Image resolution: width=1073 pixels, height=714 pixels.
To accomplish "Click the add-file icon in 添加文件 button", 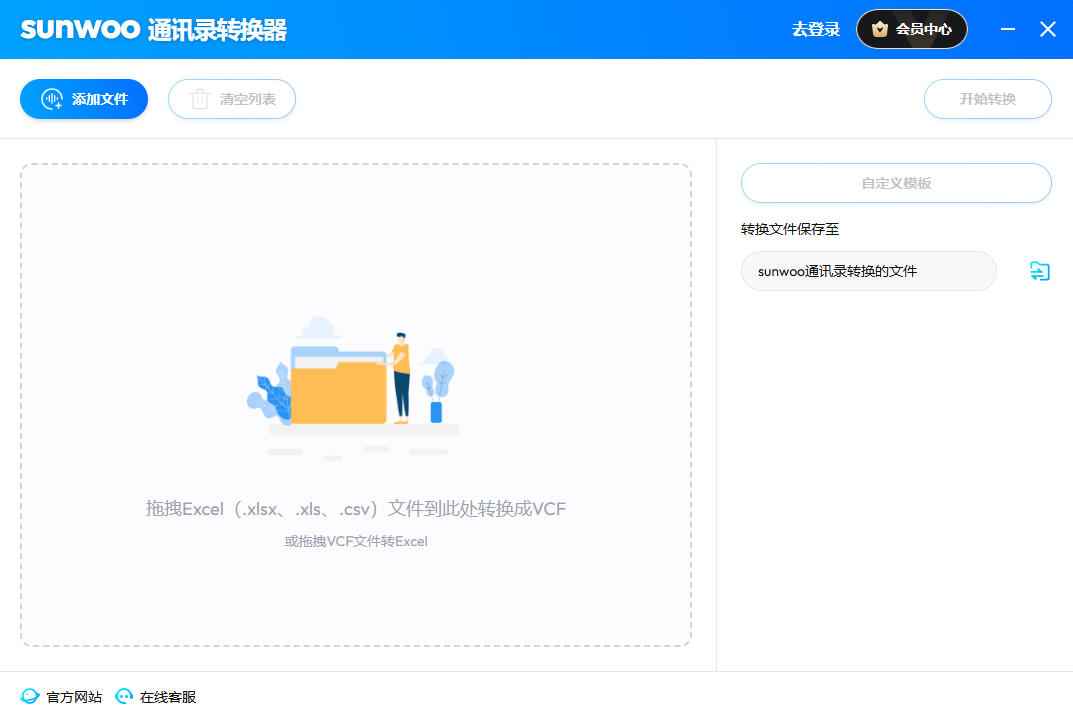I will (x=52, y=99).
